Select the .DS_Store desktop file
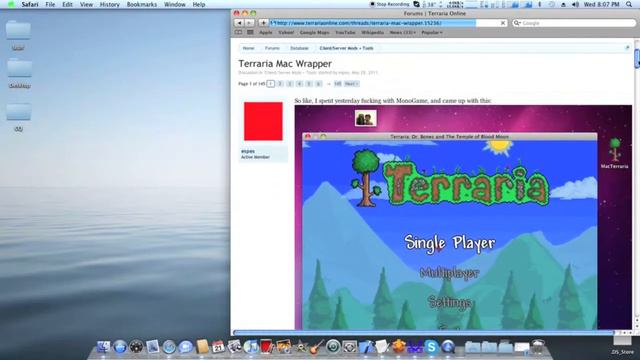The image size is (640, 360). click(x=622, y=345)
